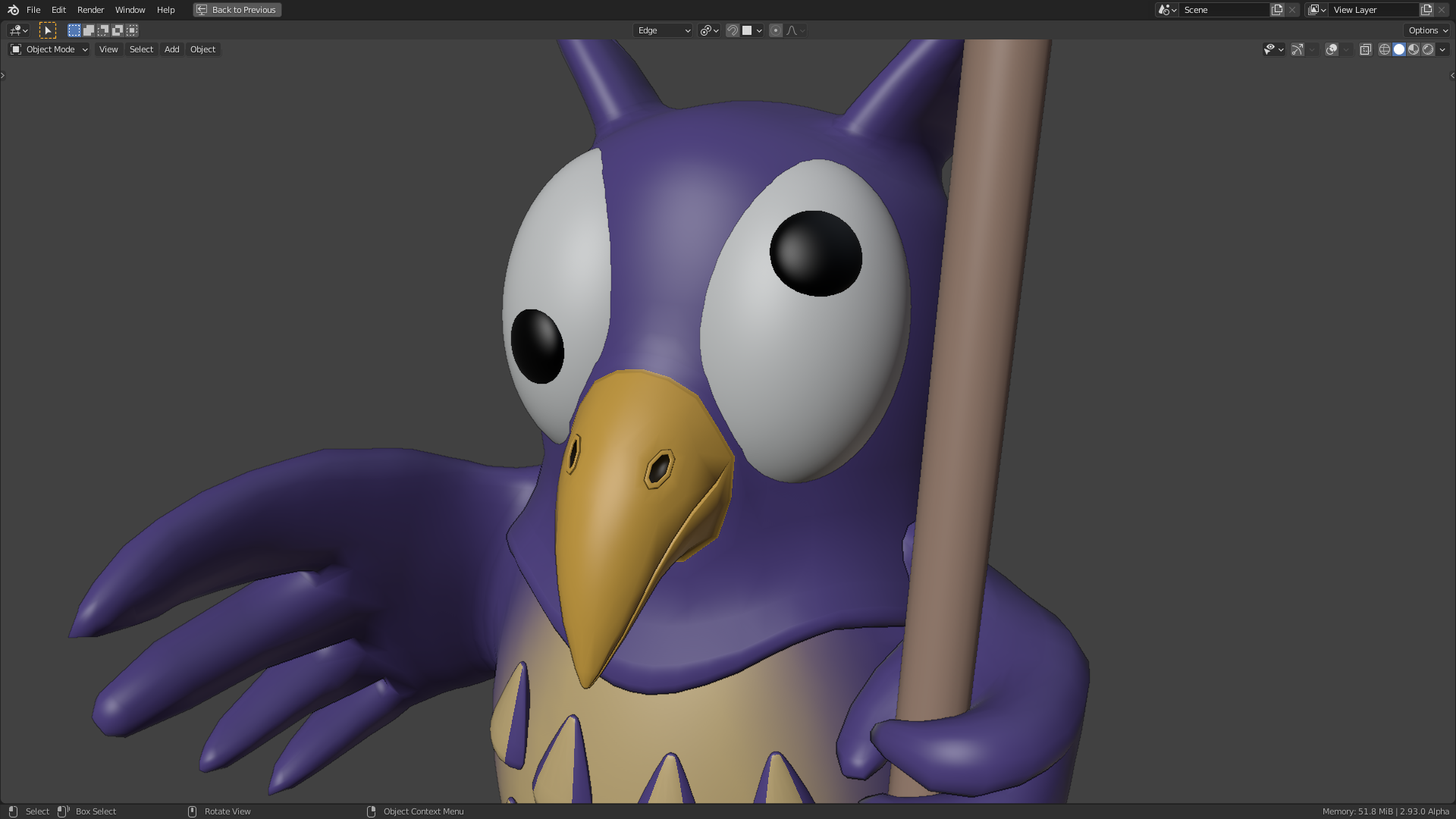Click new scene icon next to Scene field
The height and width of the screenshot is (819, 1456).
pos(1277,10)
